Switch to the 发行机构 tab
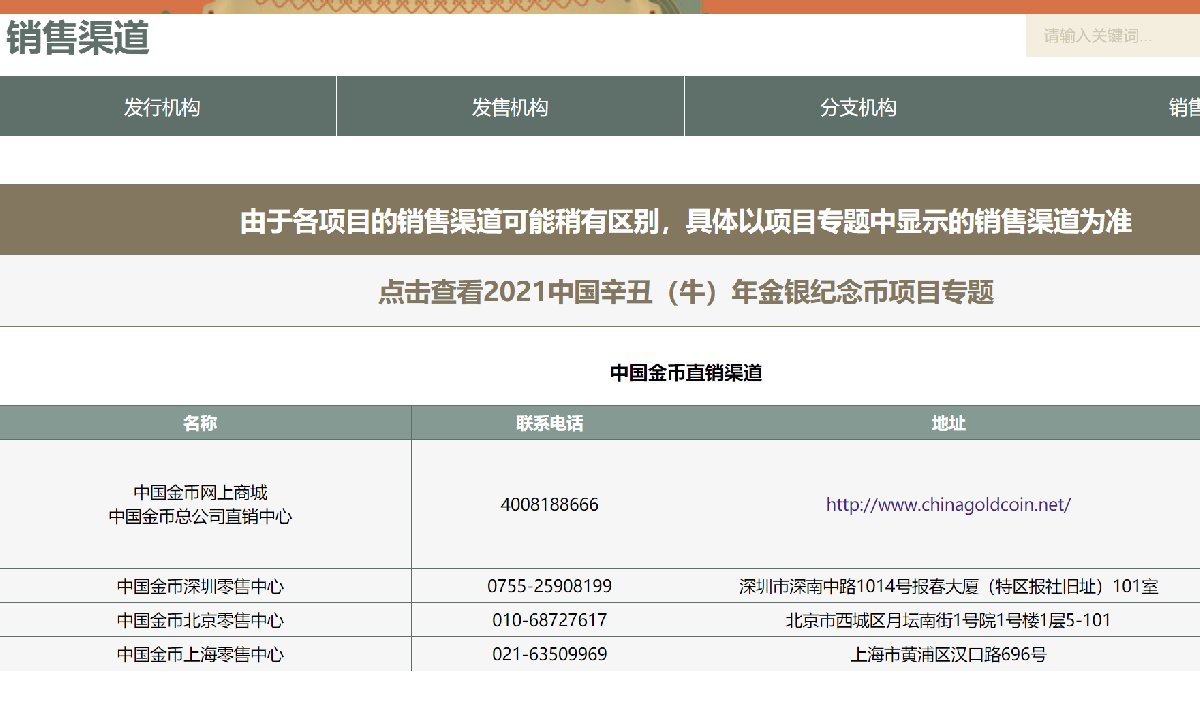This screenshot has height=703, width=1200. coord(162,107)
